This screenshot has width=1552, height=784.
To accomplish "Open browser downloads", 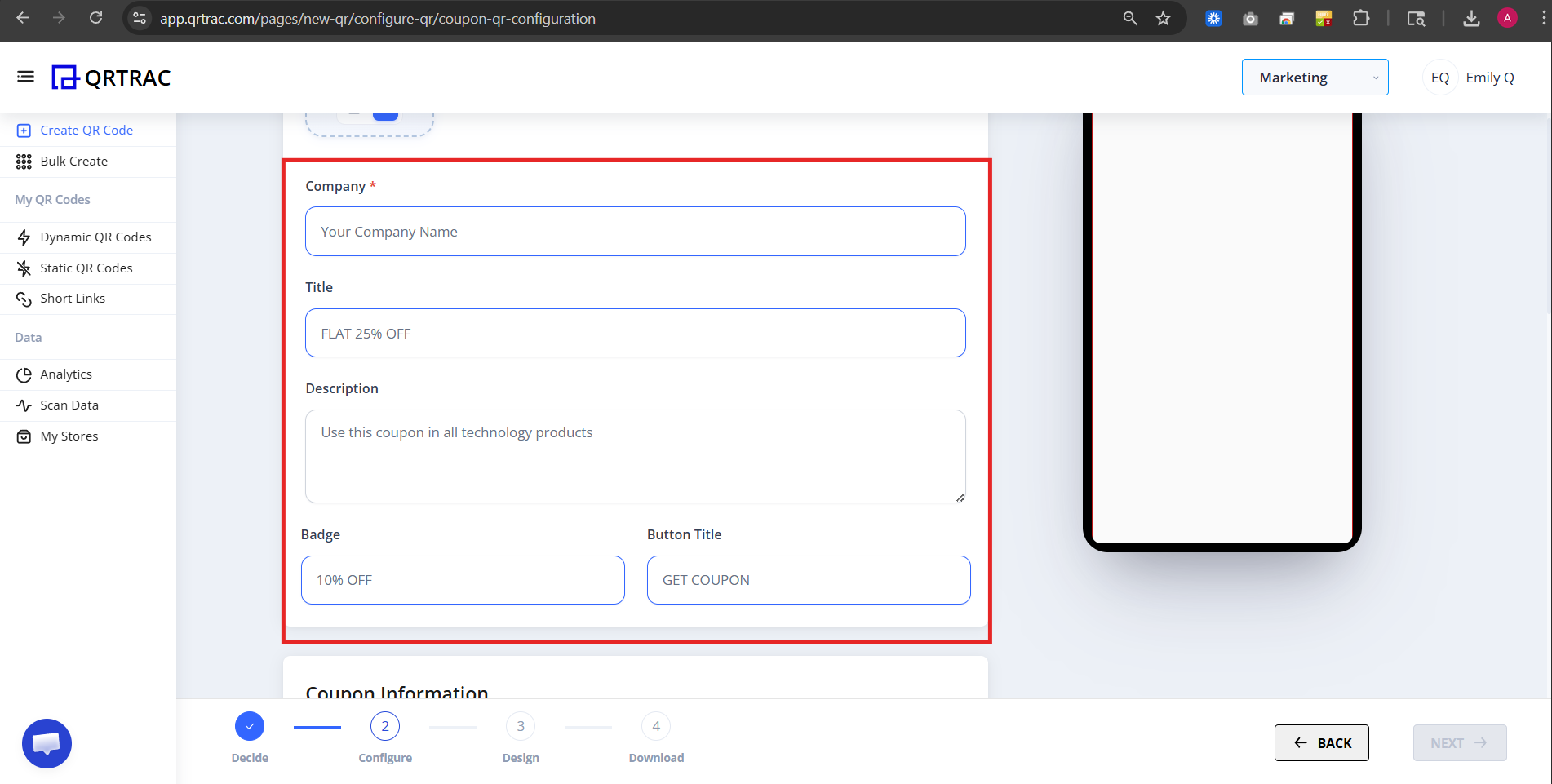I will click(1472, 18).
